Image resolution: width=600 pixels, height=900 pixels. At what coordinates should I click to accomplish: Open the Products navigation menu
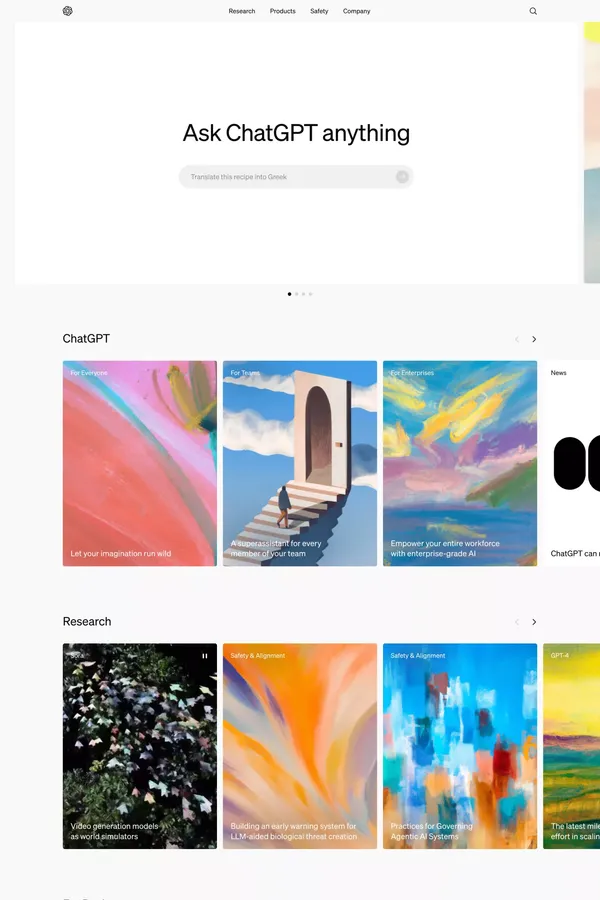282,11
